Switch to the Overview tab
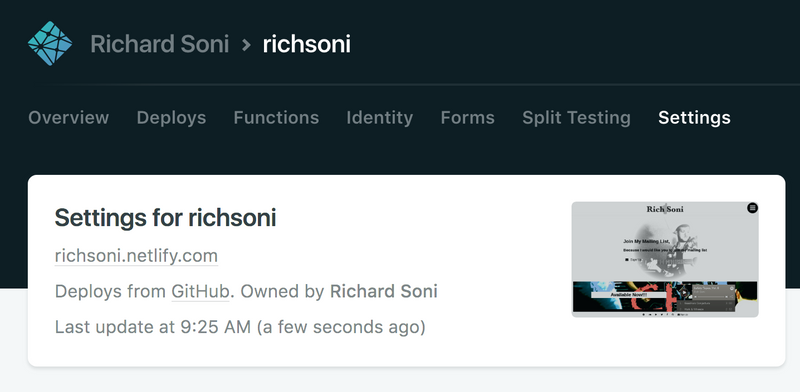The height and width of the screenshot is (392, 800). tap(68, 117)
